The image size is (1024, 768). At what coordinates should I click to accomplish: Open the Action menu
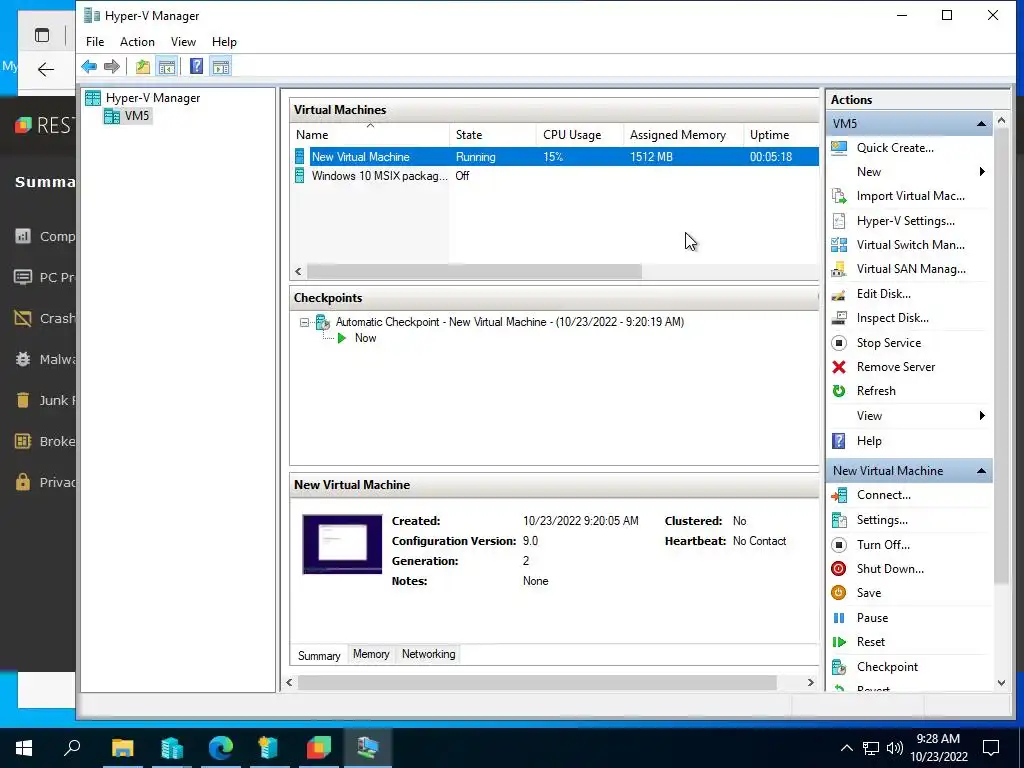click(x=137, y=42)
